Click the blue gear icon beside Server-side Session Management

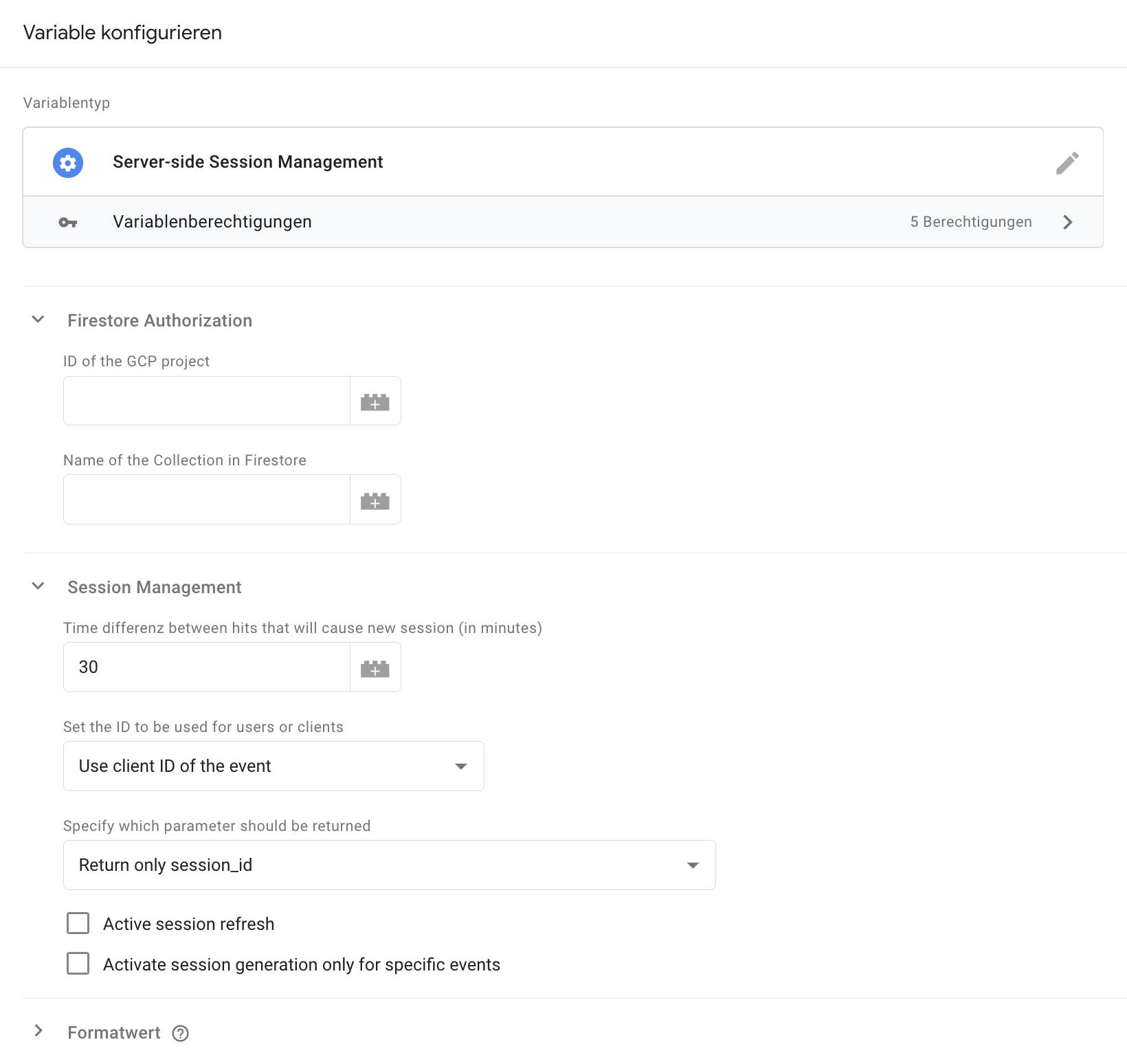click(x=67, y=162)
